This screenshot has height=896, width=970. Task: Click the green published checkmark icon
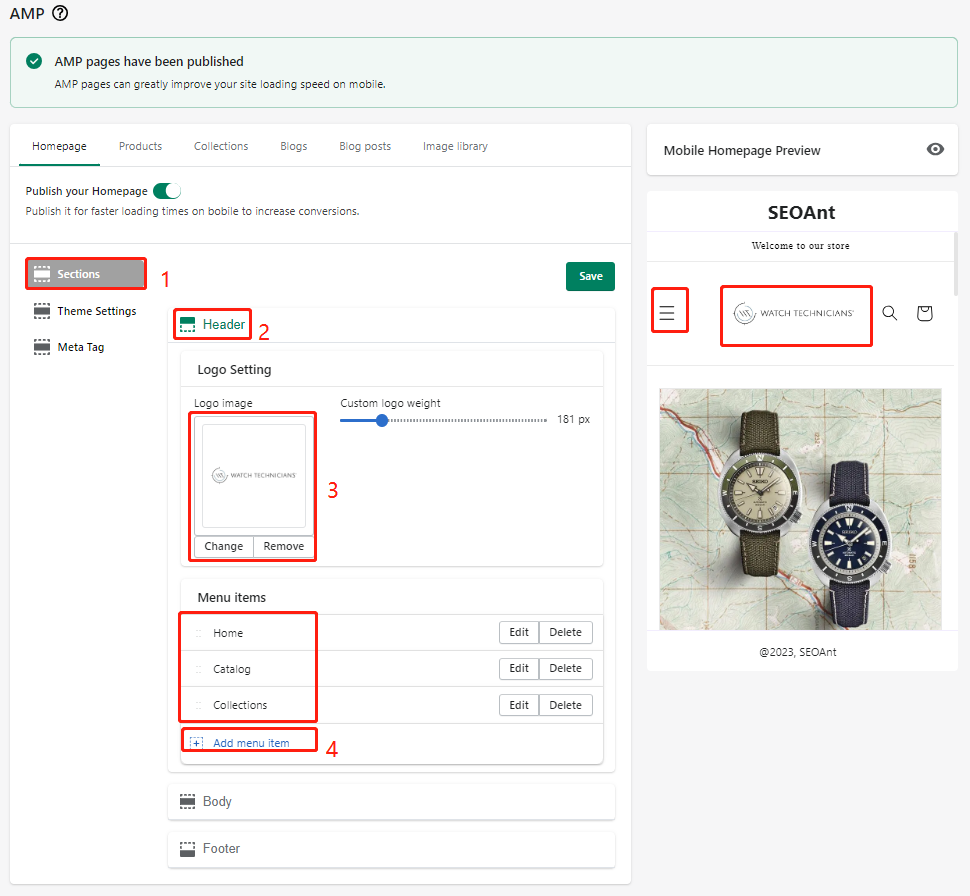[x=34, y=61]
